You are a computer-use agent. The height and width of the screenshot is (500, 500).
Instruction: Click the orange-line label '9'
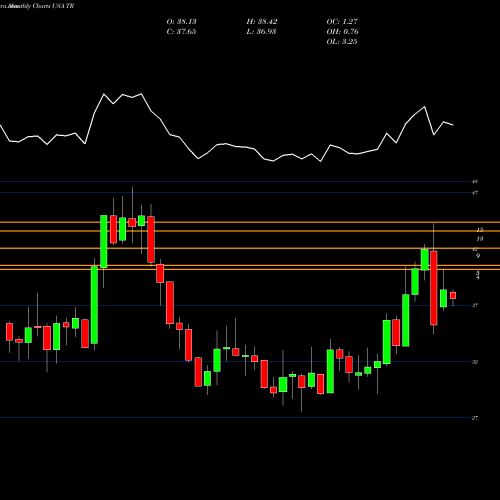pyautogui.click(x=478, y=256)
